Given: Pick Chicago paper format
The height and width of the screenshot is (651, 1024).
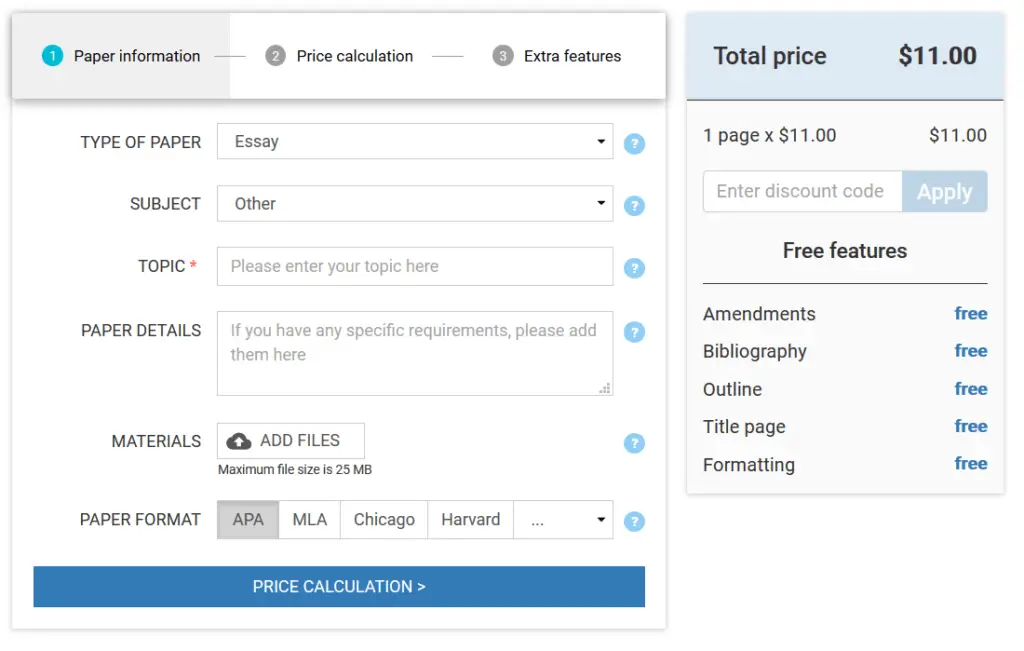Looking at the screenshot, I should 384,520.
